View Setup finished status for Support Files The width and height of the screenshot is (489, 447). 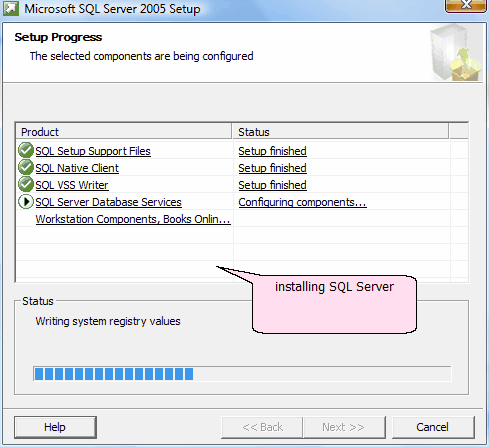(x=272, y=151)
